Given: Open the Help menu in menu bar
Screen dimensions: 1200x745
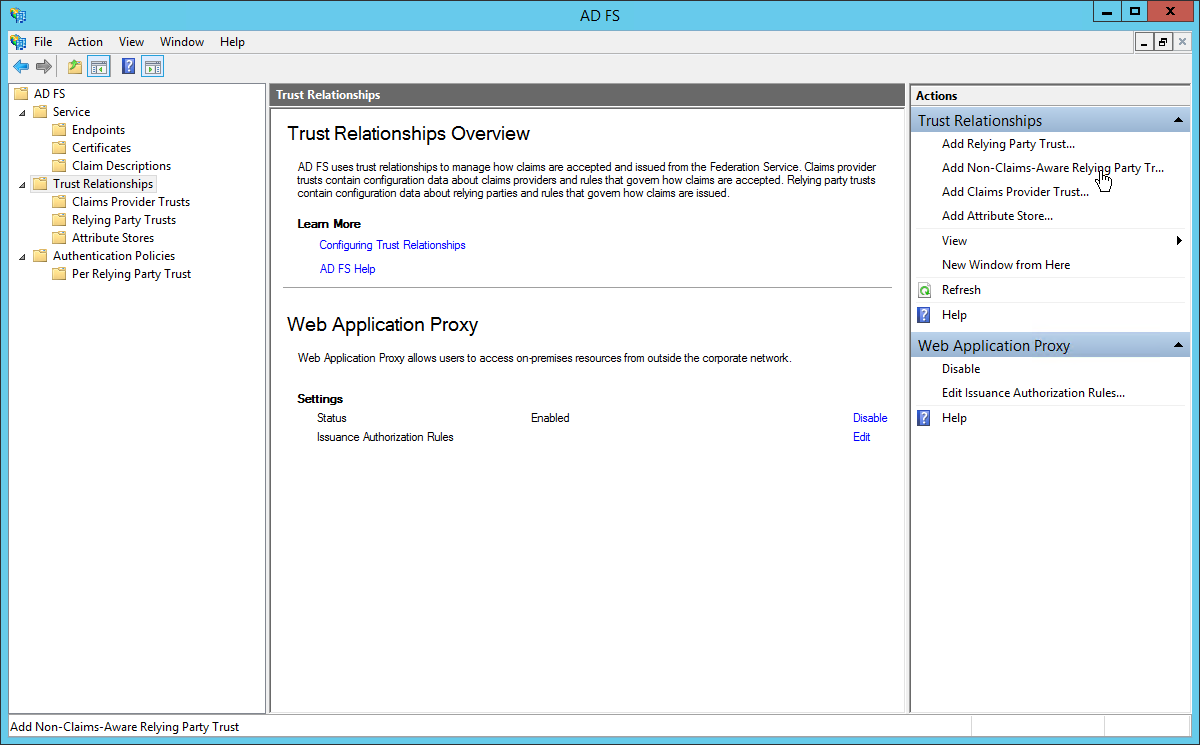Looking at the screenshot, I should pyautogui.click(x=232, y=42).
